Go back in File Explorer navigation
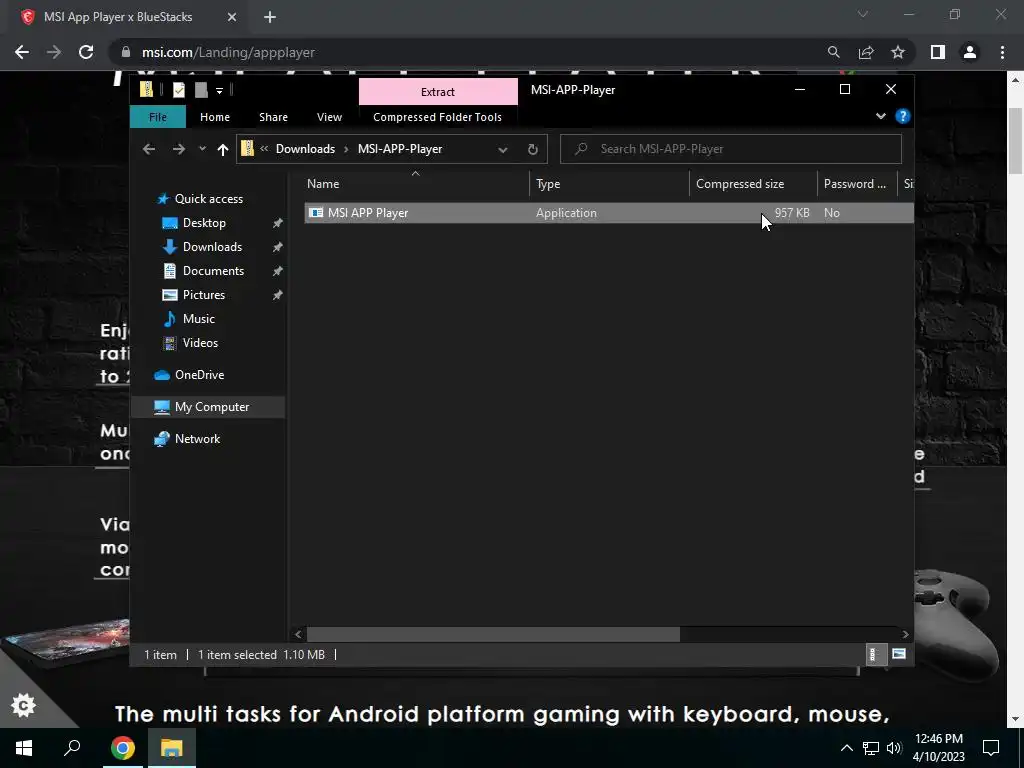Viewport: 1024px width, 768px height. (x=149, y=149)
